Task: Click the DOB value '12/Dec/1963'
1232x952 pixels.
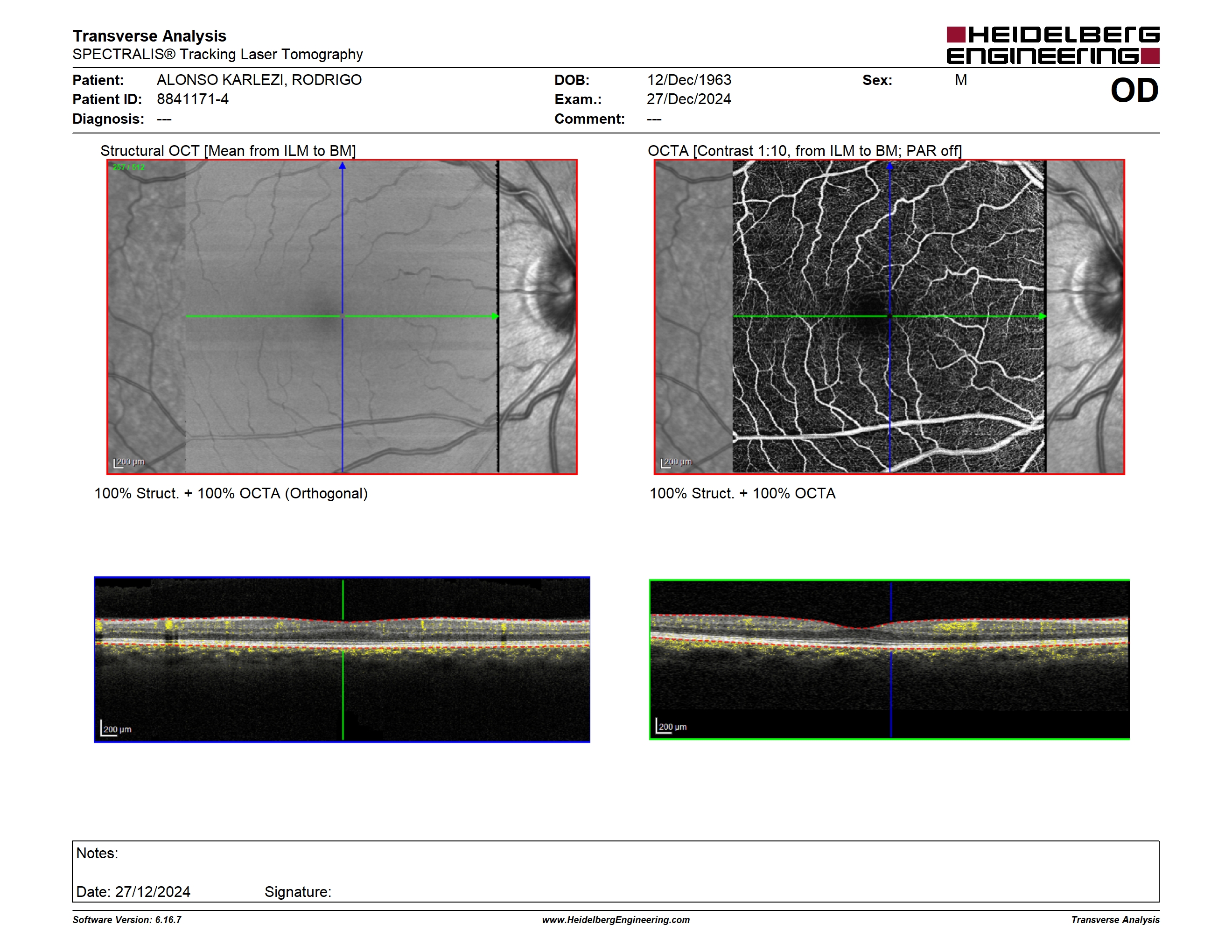Action: coord(689,80)
